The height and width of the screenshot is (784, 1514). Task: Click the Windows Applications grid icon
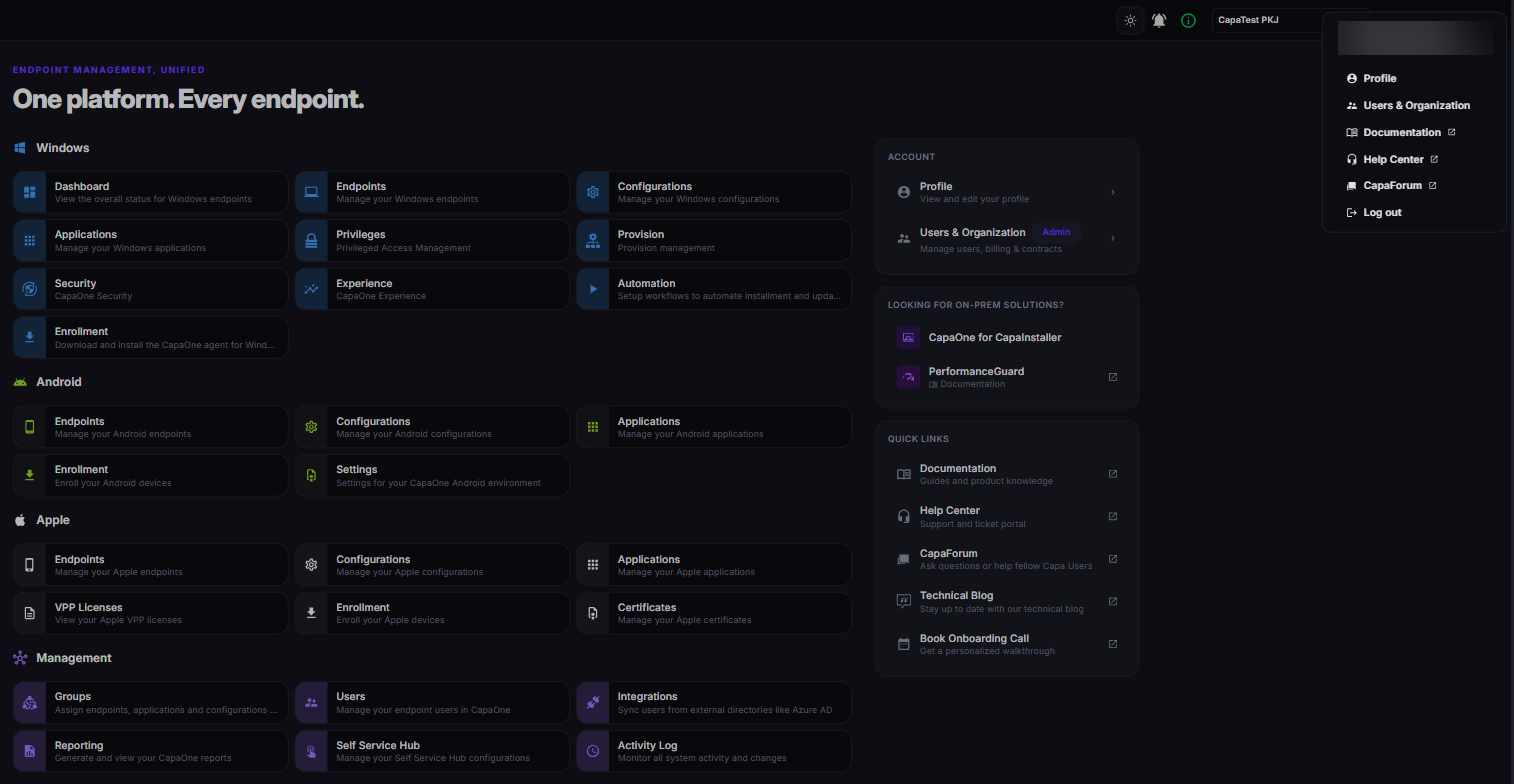30,240
